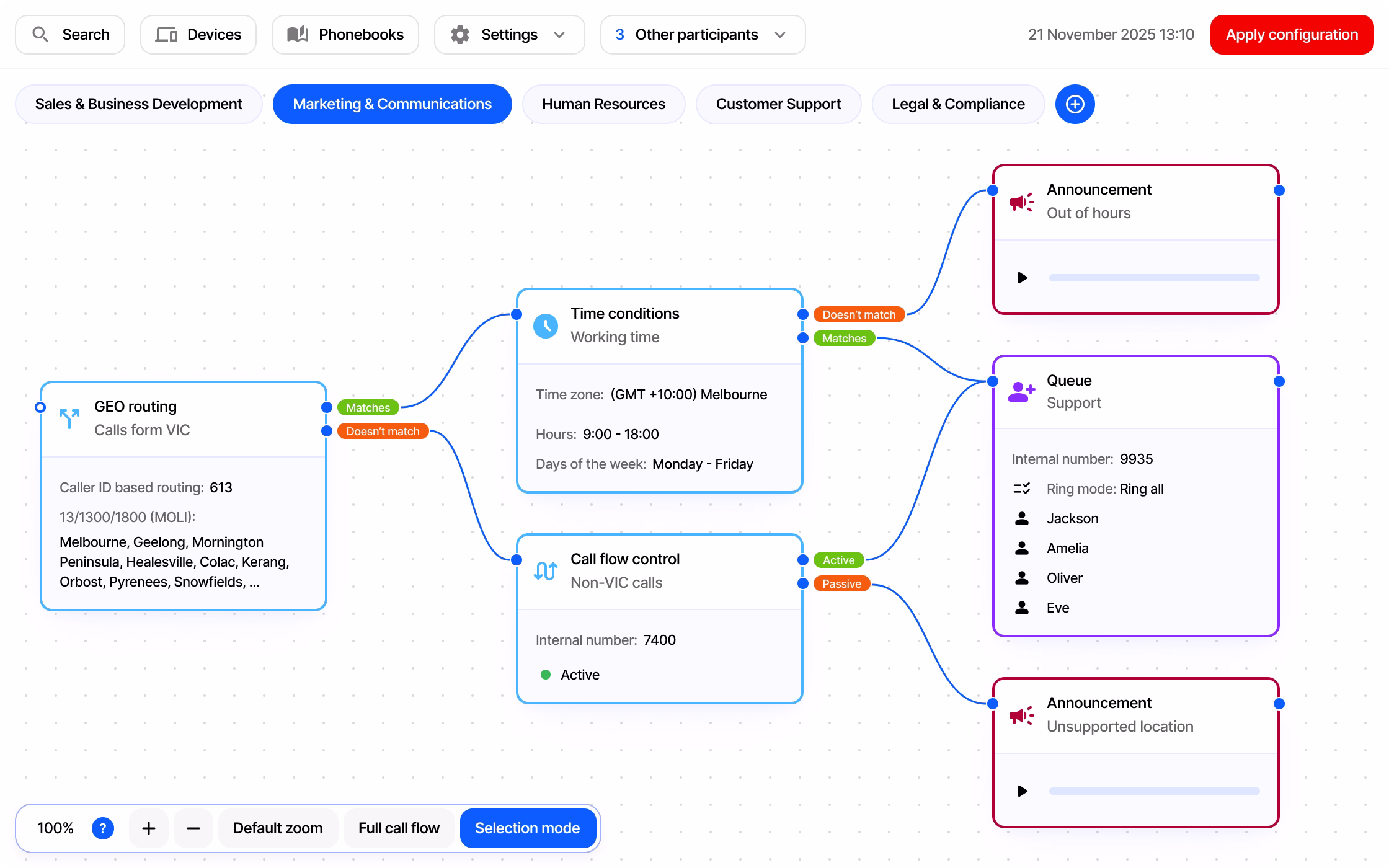This screenshot has width=1389, height=868.
Task: Click the Queue Support person-plus icon
Action: point(1021,392)
